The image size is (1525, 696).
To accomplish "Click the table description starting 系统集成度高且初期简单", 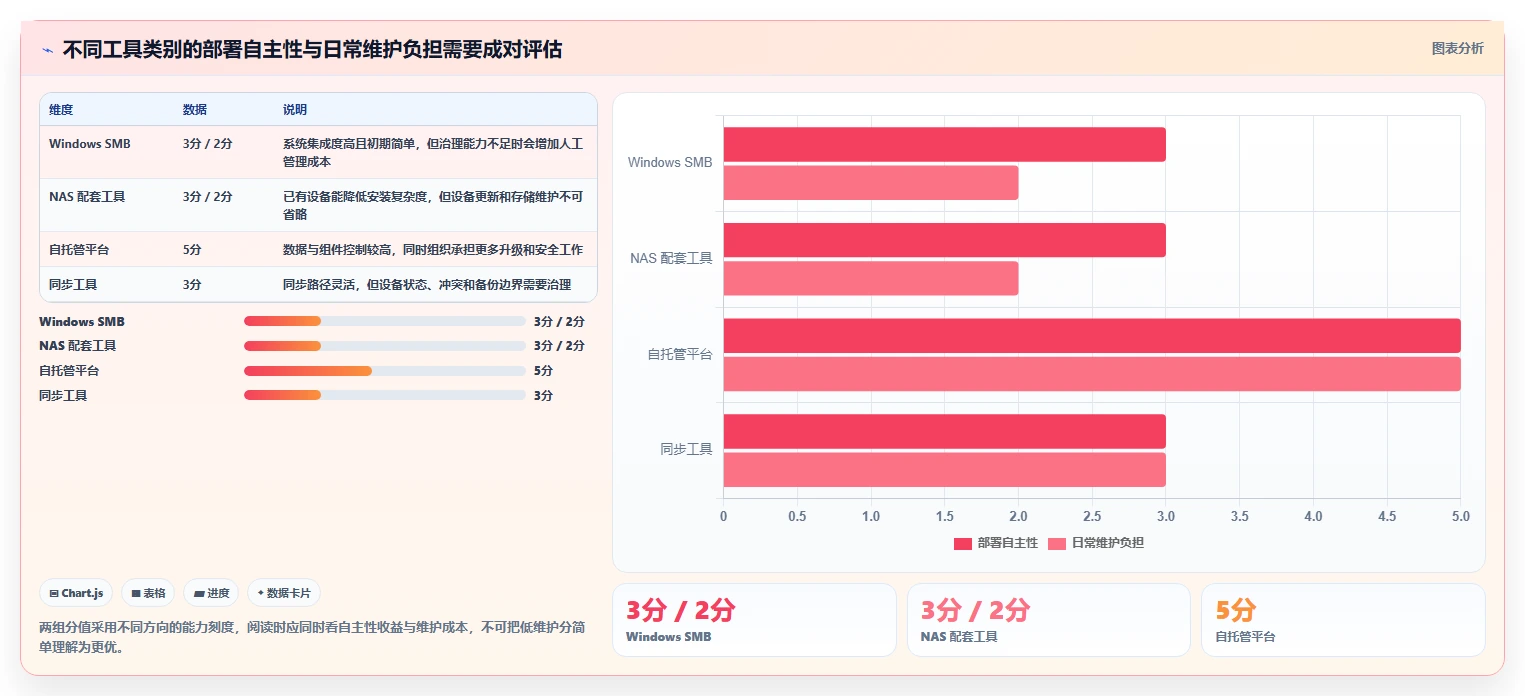I will click(433, 152).
